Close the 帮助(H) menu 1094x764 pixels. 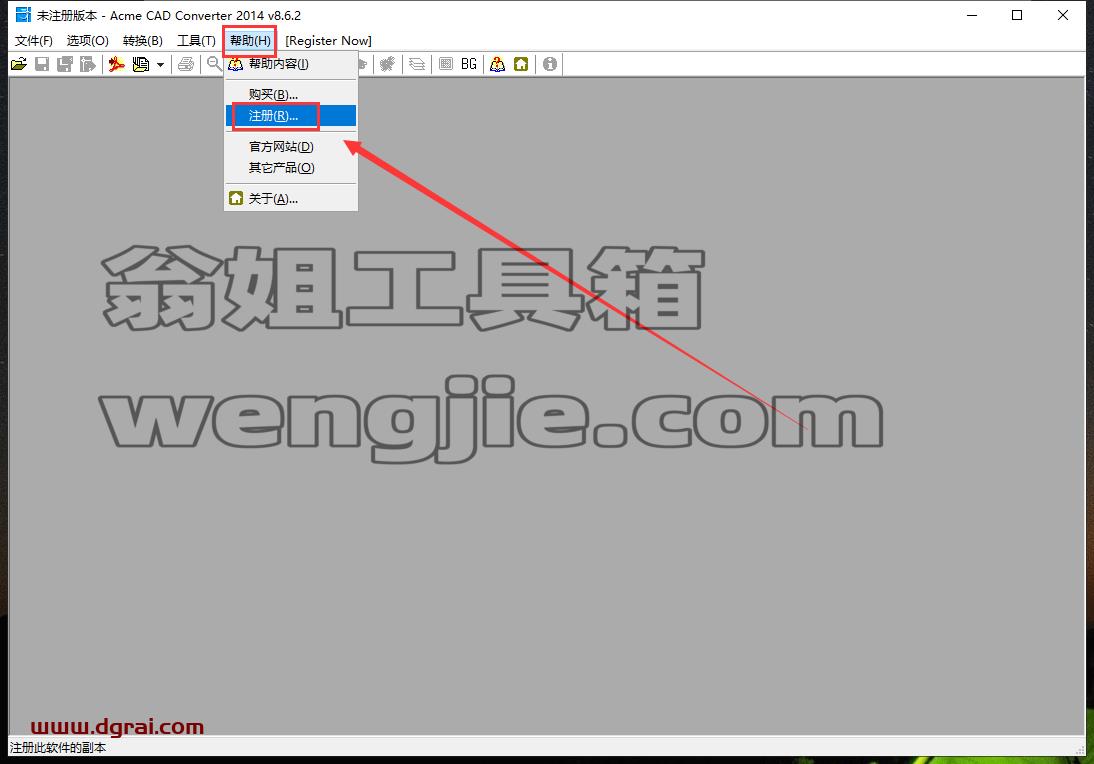(250, 40)
